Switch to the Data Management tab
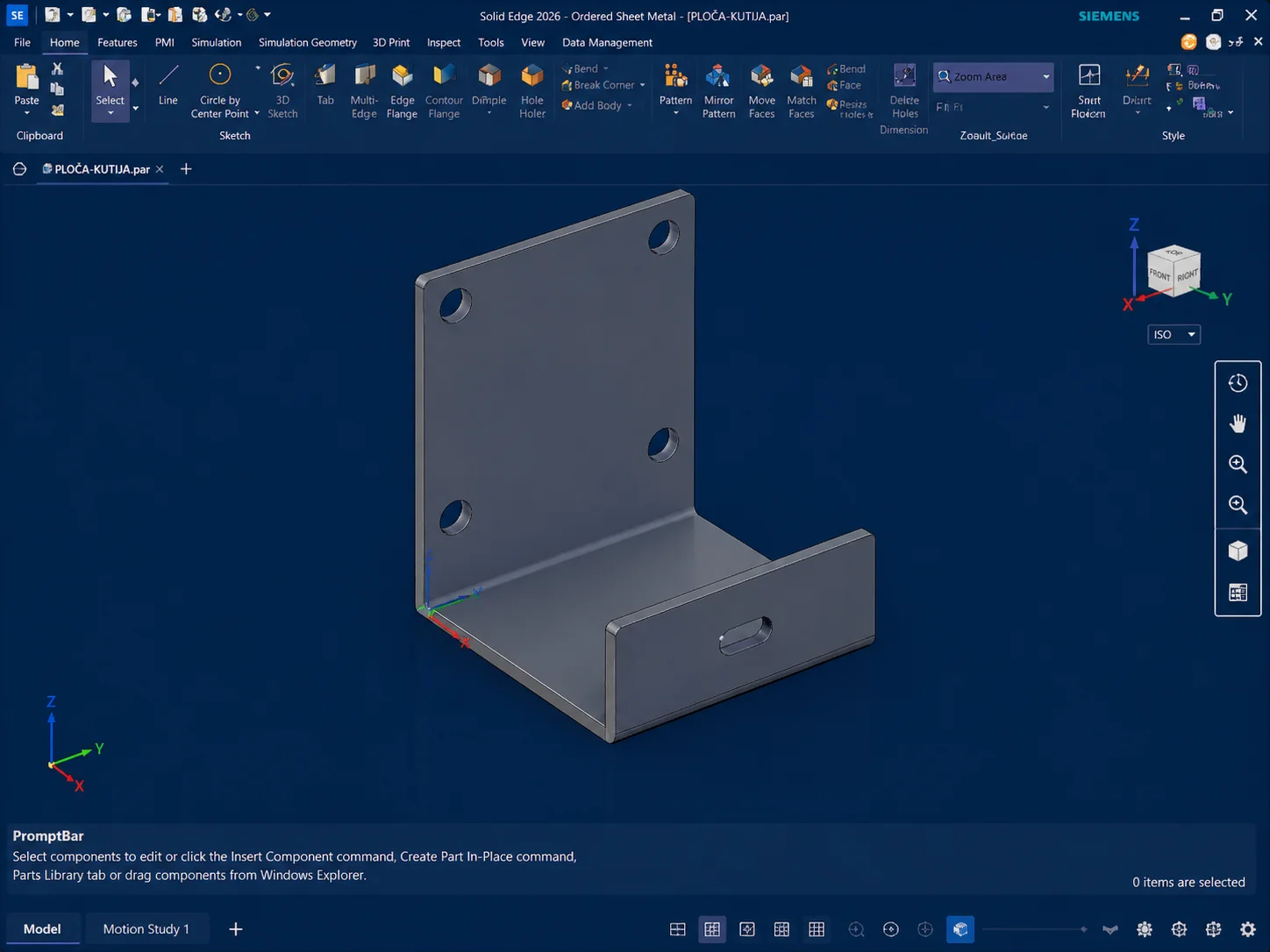 pos(607,42)
